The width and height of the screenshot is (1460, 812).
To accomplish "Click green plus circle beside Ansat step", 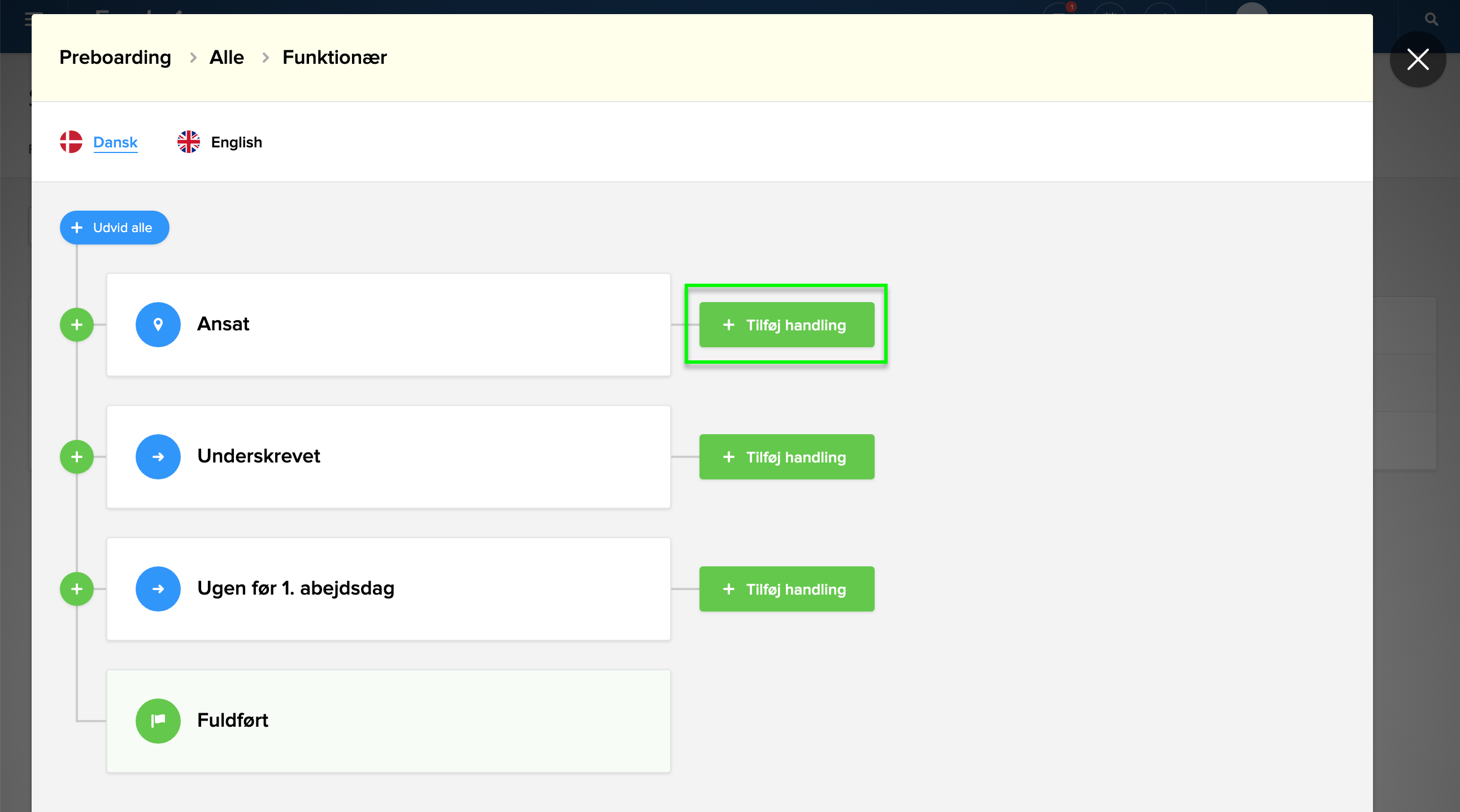I will (76, 325).
